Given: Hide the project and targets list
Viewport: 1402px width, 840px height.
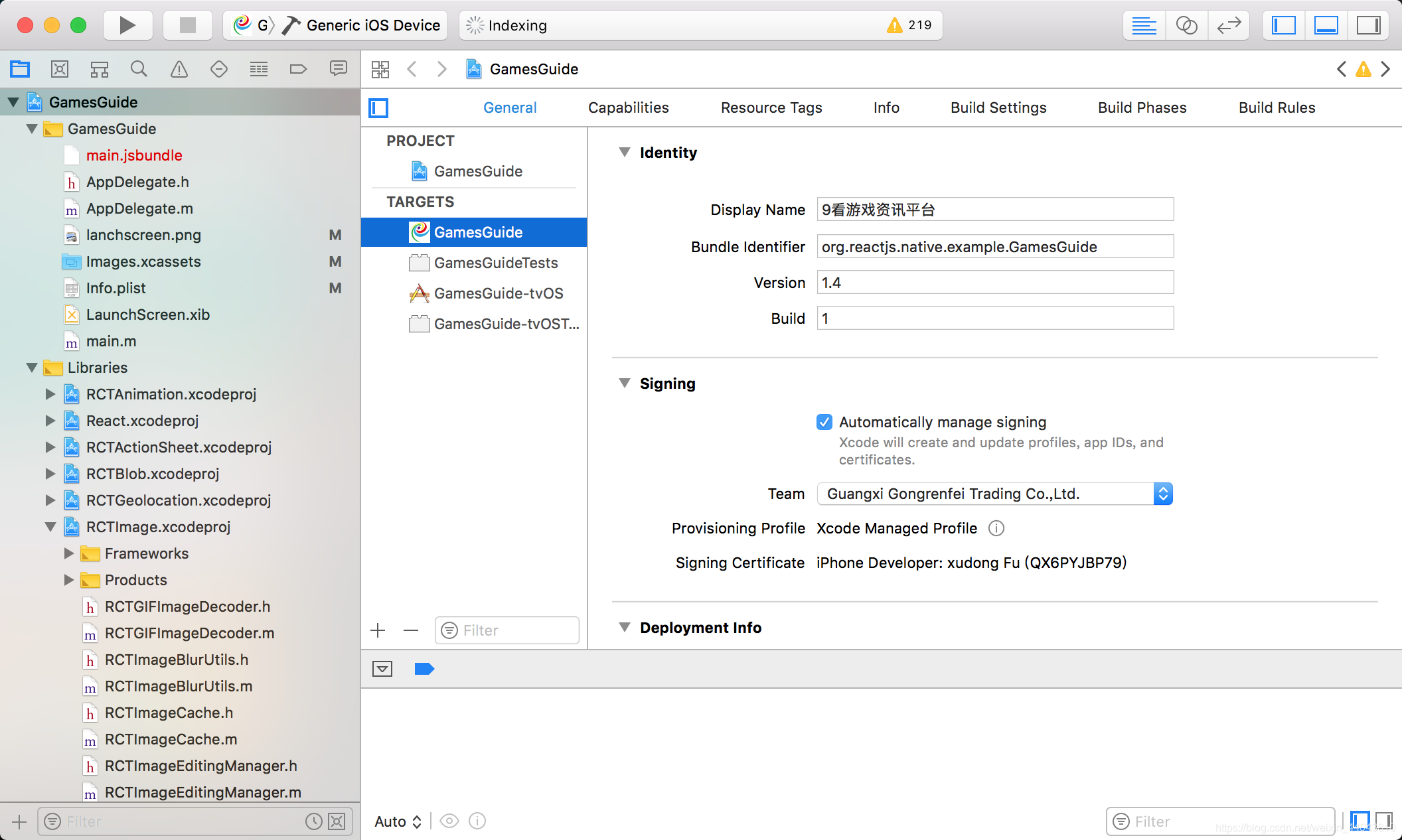Looking at the screenshot, I should tap(378, 107).
